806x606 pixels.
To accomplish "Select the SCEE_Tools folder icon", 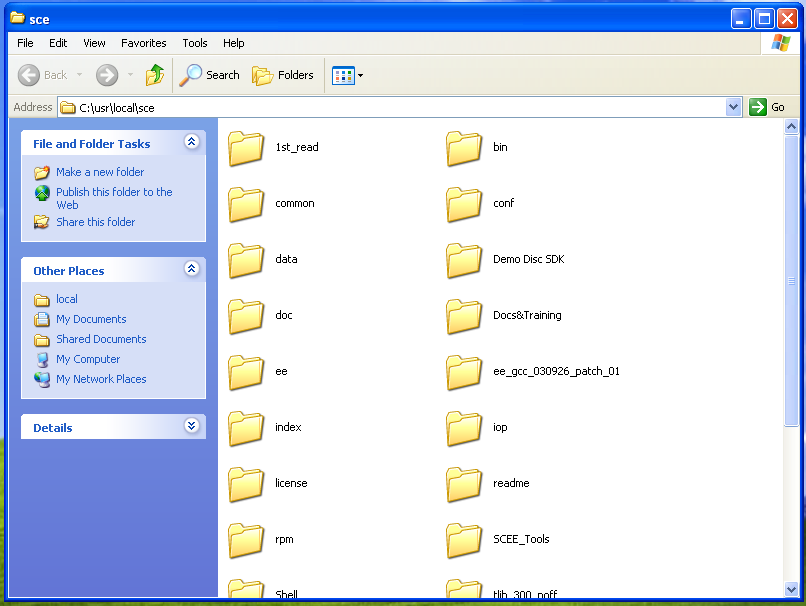I will (x=464, y=540).
